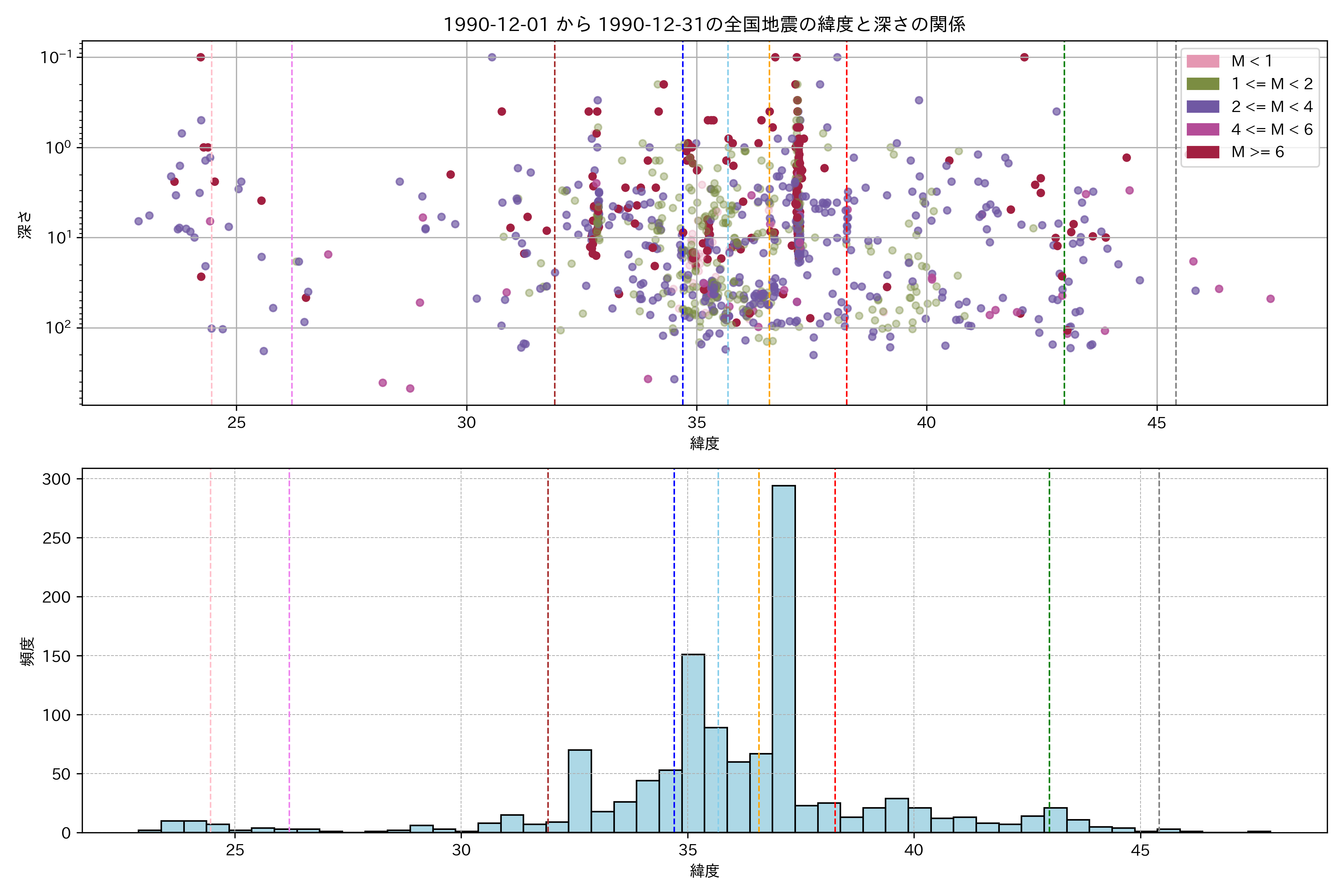Click the 300 tick label on the histogram
Image resolution: width=1344 pixels, height=896 pixels.
coord(57,479)
